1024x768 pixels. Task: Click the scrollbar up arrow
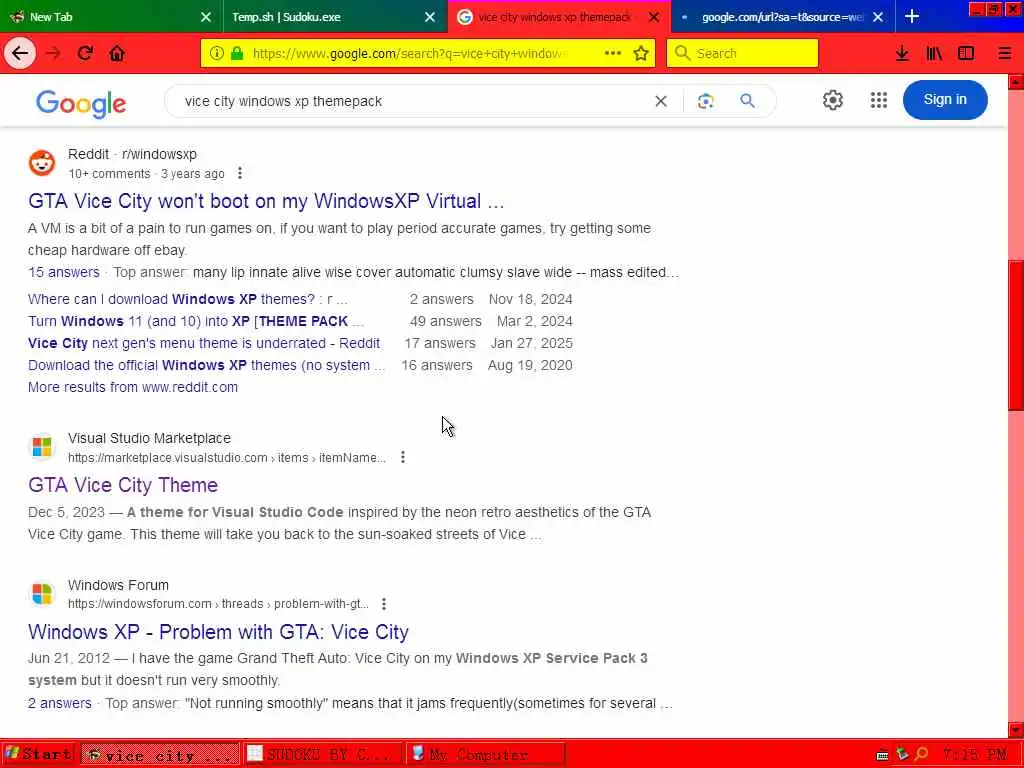click(1016, 82)
